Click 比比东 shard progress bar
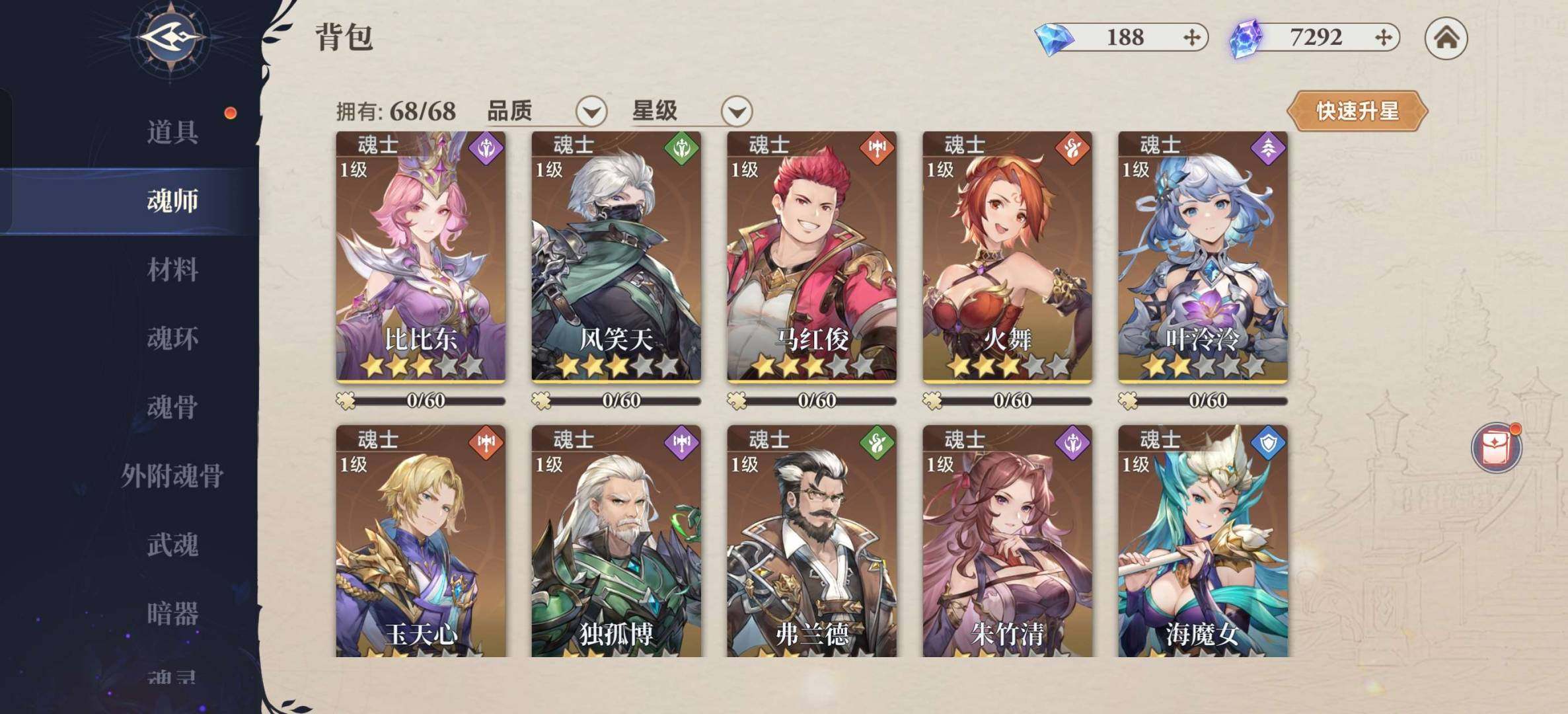Image resolution: width=1568 pixels, height=714 pixels. pos(421,401)
